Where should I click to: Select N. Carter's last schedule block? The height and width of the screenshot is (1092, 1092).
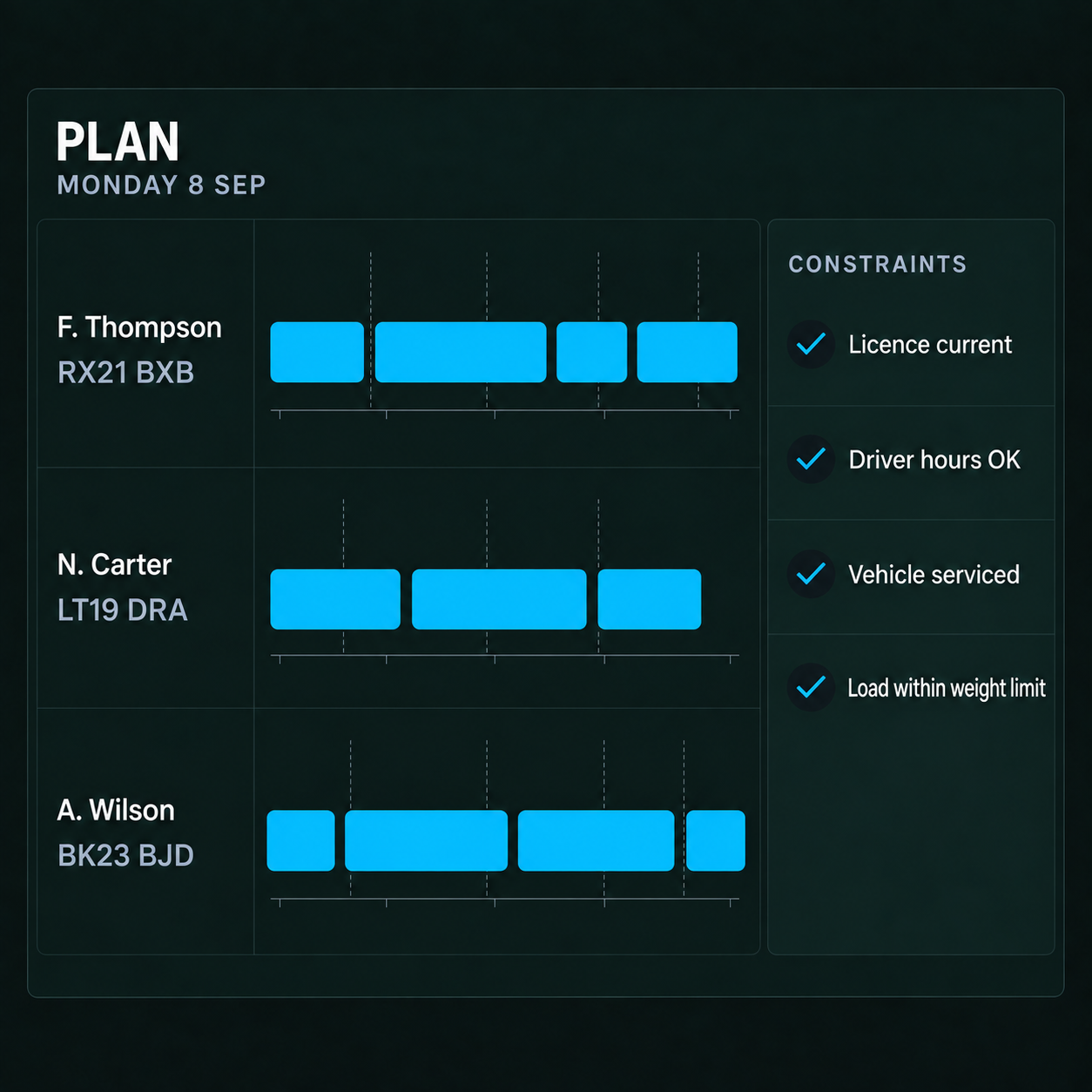tap(650, 599)
